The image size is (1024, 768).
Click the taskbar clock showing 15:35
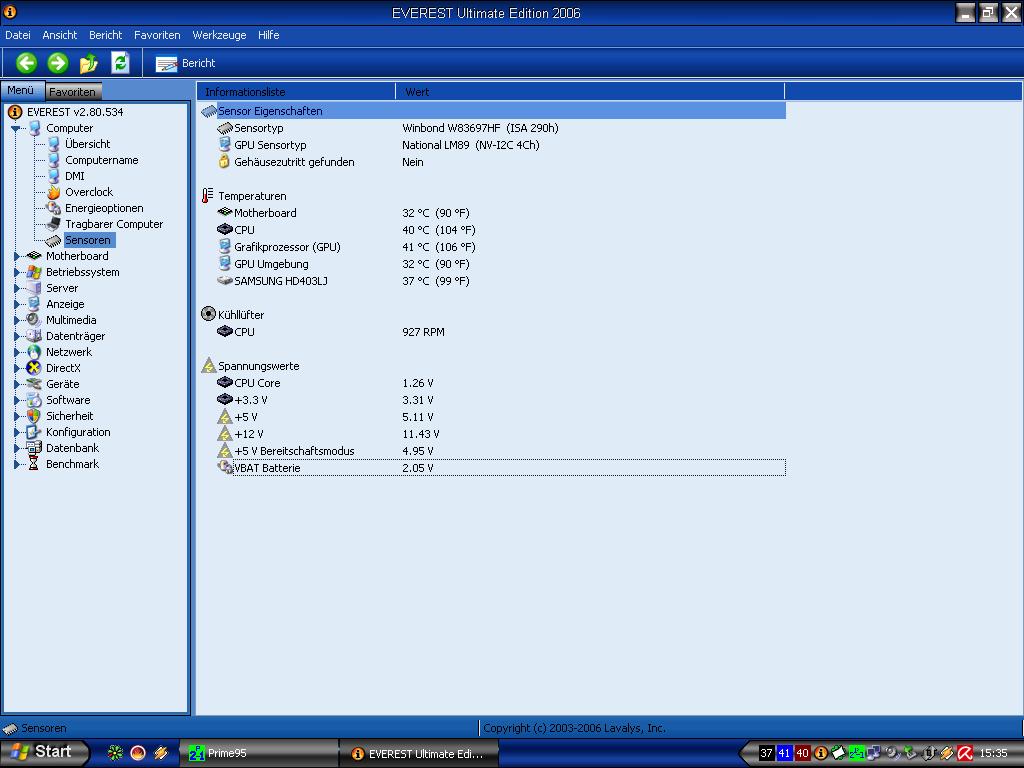(x=993, y=753)
